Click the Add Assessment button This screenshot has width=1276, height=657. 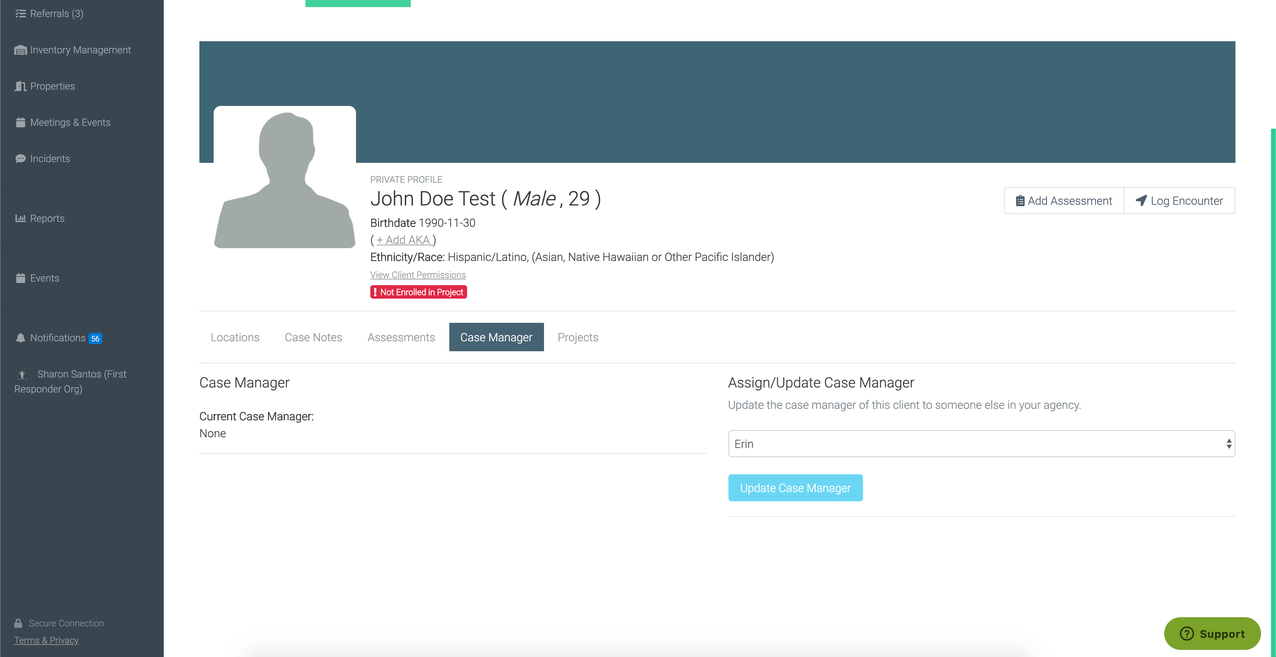click(1064, 201)
